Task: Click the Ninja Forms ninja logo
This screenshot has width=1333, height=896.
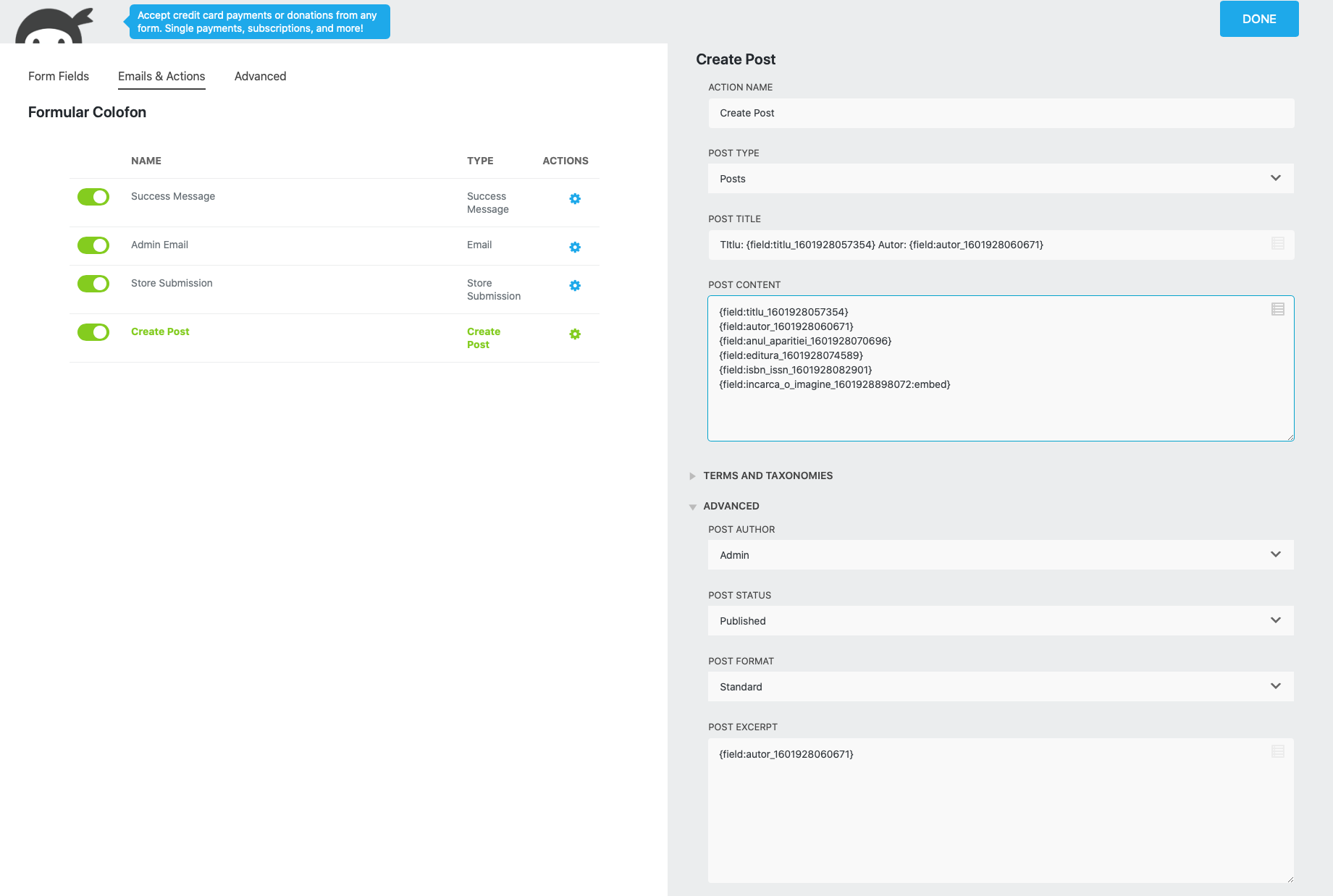Action: point(54,27)
